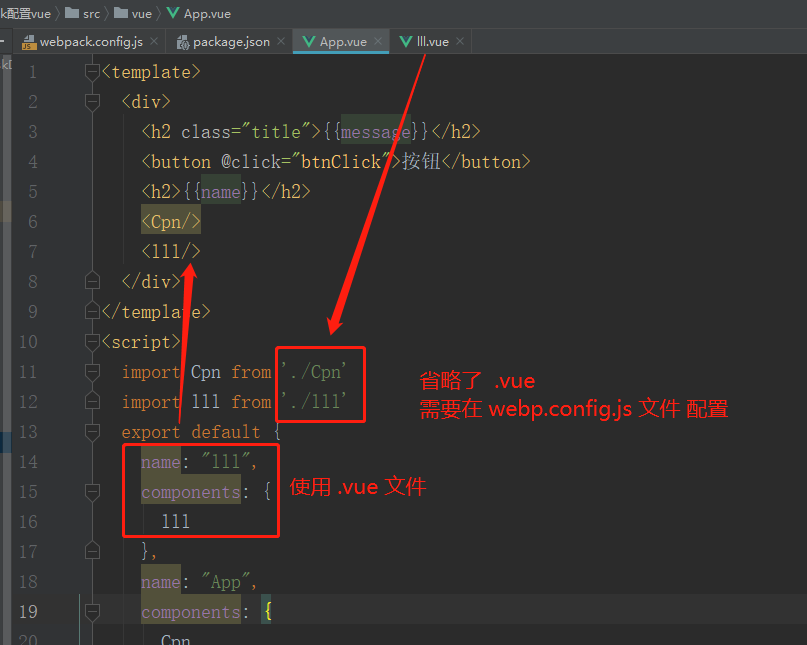This screenshot has width=807, height=645.
Task: Click App.vue in the breadcrumb path
Action: pos(207,14)
